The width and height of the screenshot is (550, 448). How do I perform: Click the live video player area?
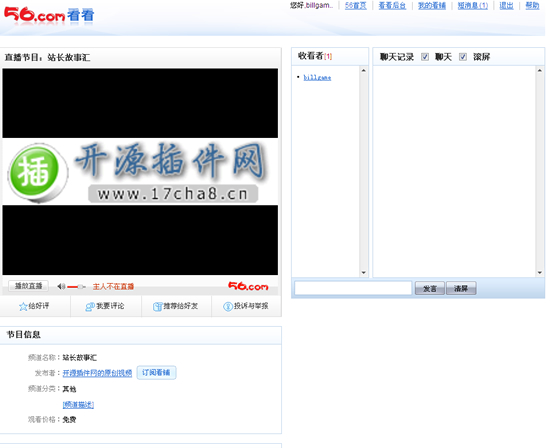point(140,172)
